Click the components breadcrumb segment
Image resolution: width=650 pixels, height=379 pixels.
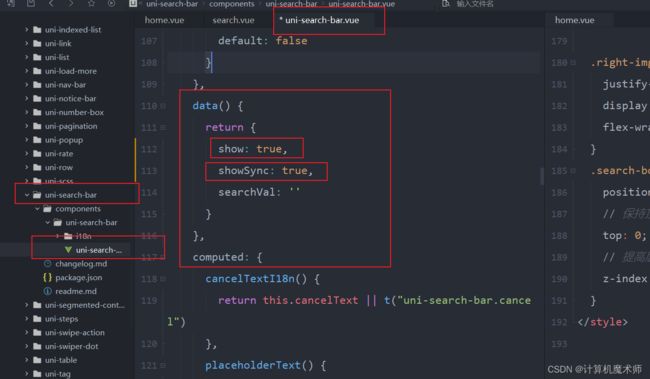pyautogui.click(x=232, y=4)
